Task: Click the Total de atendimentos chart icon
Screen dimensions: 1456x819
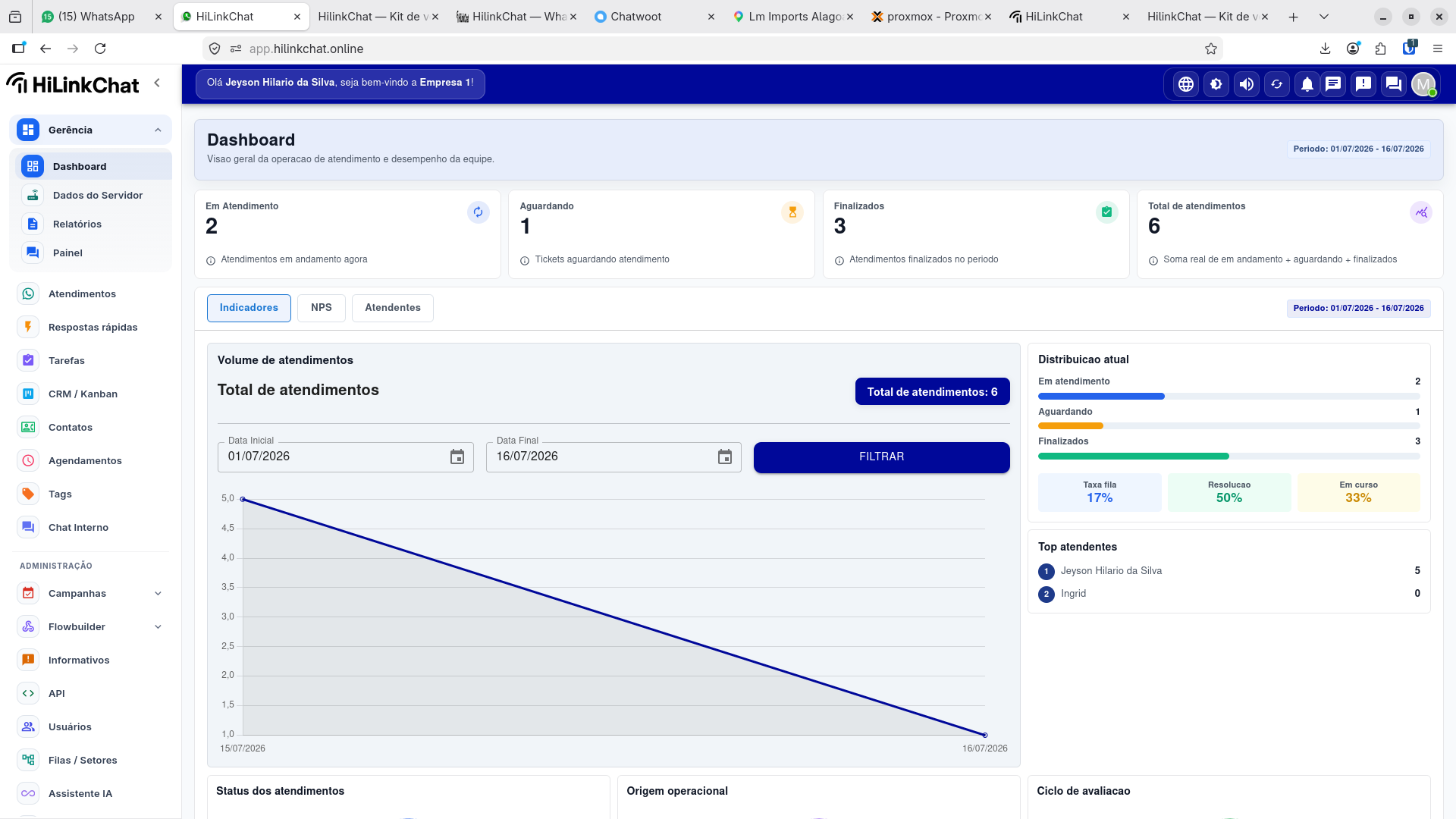Action: coord(1421,212)
